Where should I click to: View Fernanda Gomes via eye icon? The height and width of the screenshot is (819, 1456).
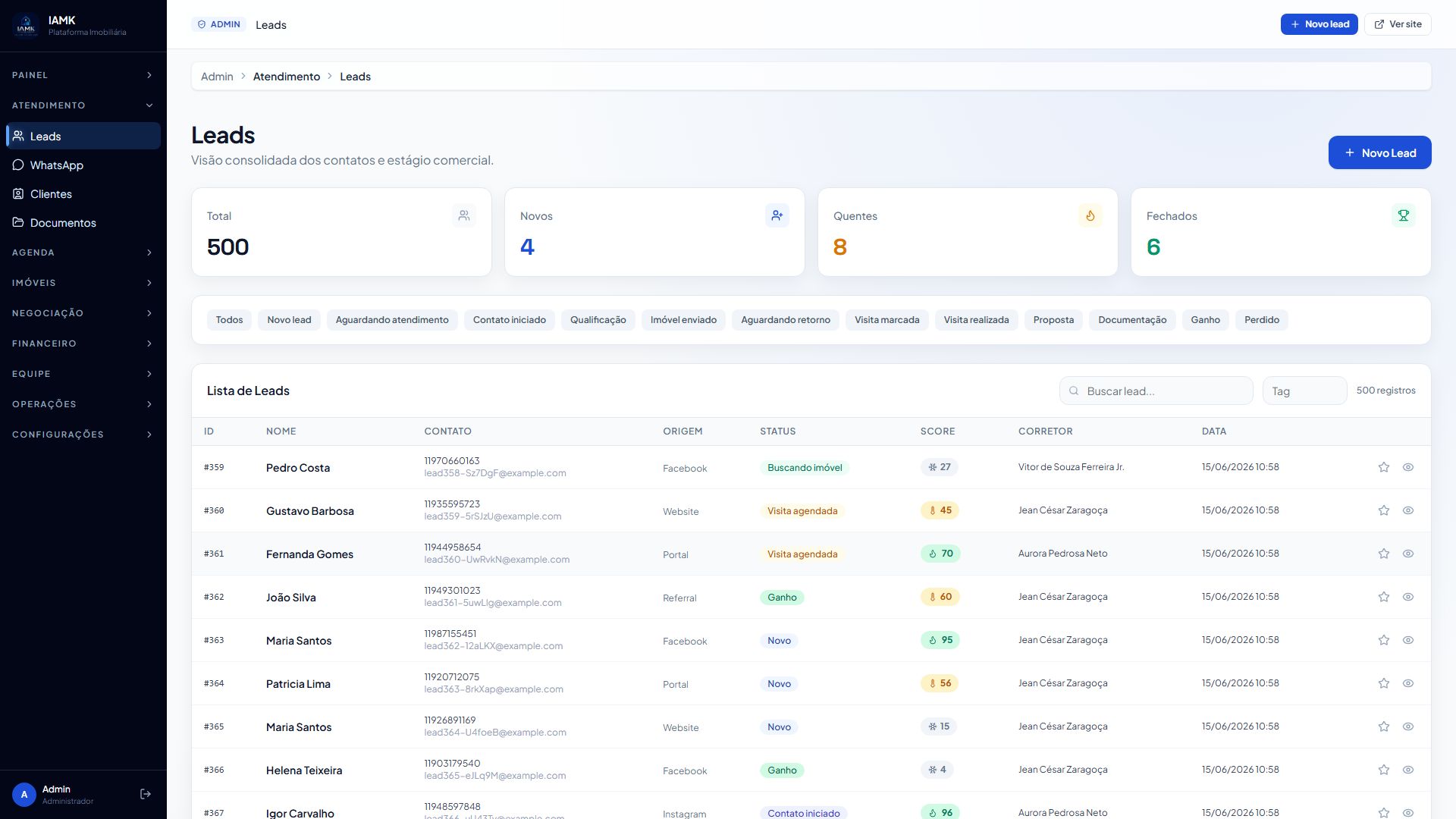[x=1408, y=554]
